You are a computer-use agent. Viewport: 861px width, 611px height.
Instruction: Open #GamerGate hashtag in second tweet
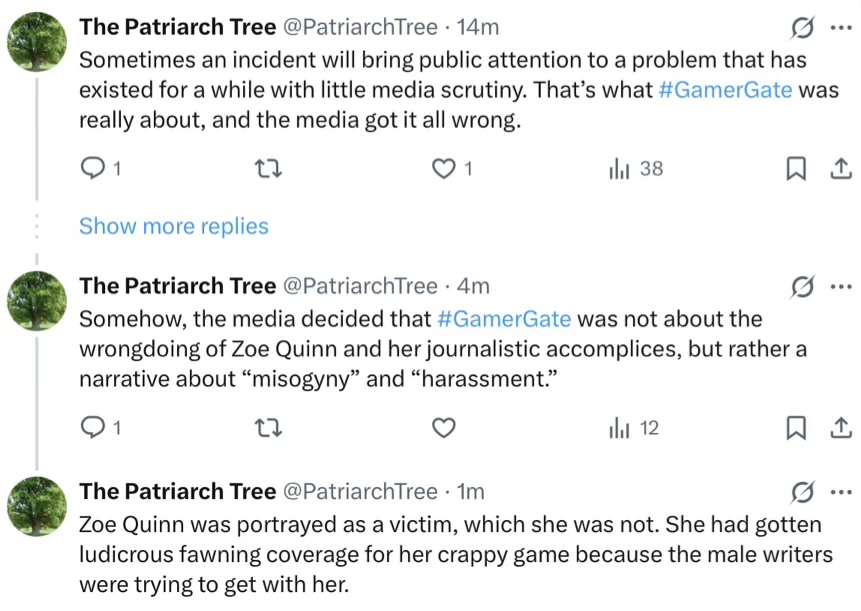click(x=504, y=319)
